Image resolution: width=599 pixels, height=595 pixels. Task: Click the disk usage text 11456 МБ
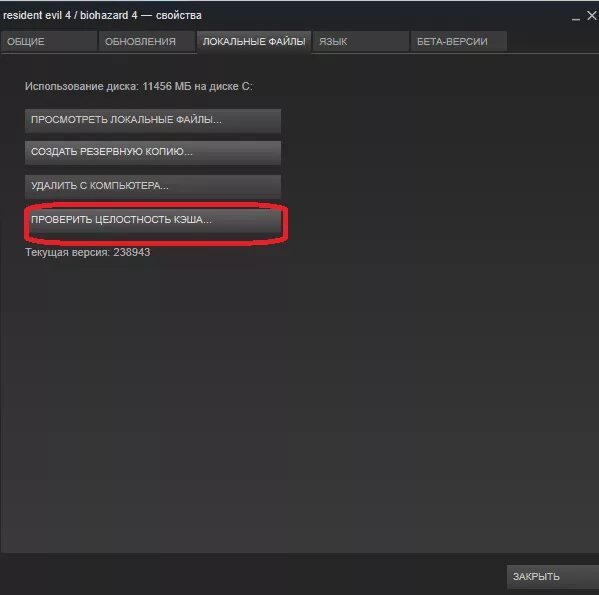coord(167,86)
